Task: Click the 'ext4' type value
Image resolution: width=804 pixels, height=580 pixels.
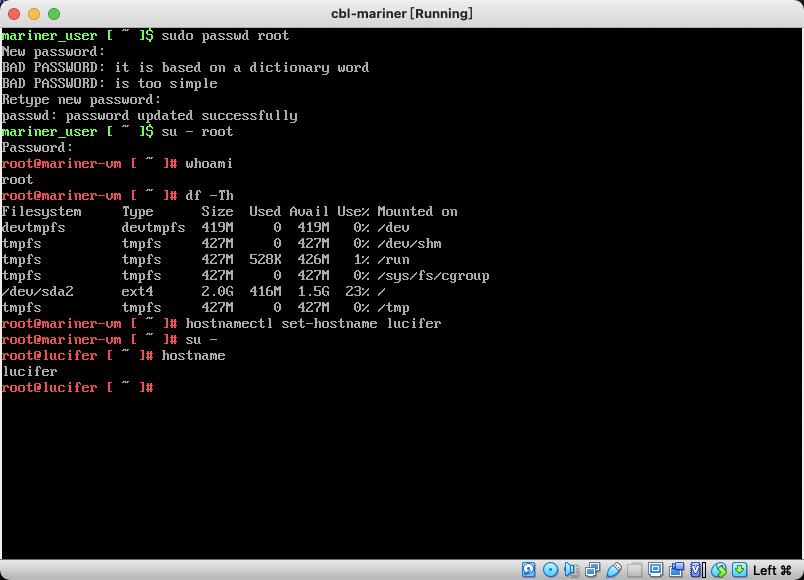Action: pyautogui.click(x=137, y=291)
